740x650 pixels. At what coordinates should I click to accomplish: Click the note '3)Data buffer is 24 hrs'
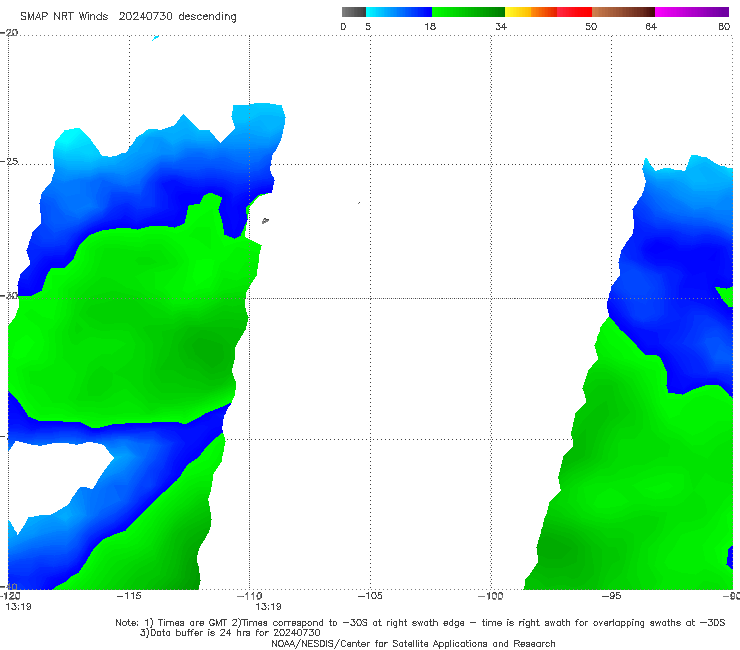(x=230, y=633)
